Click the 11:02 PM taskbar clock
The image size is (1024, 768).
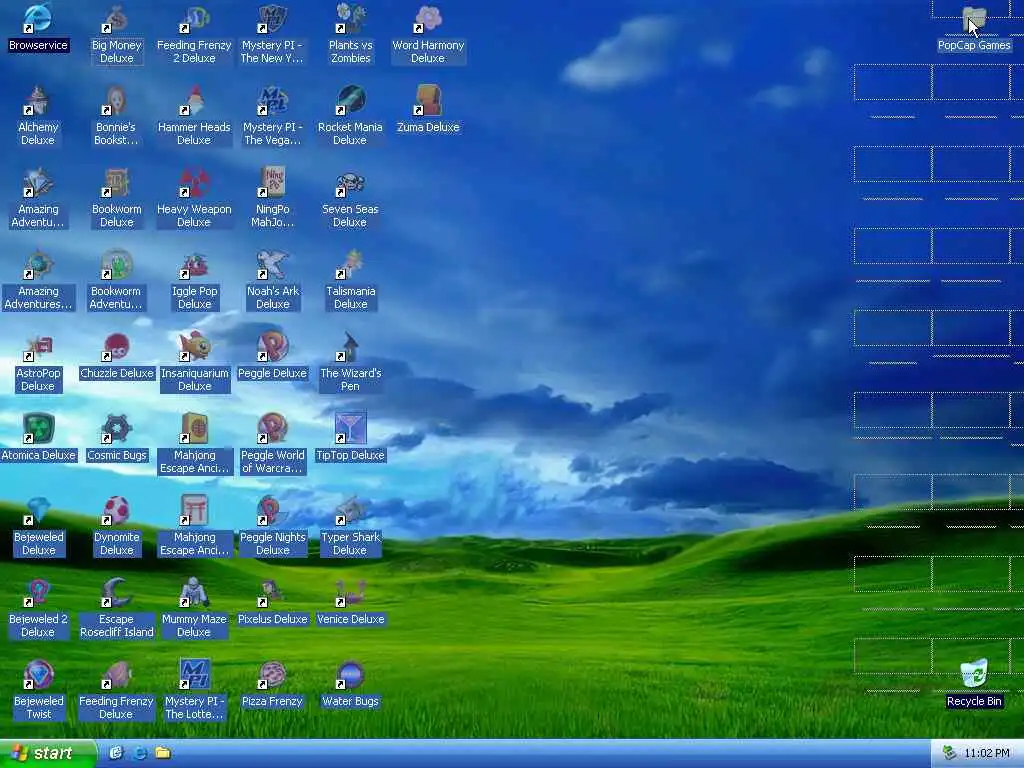click(987, 753)
